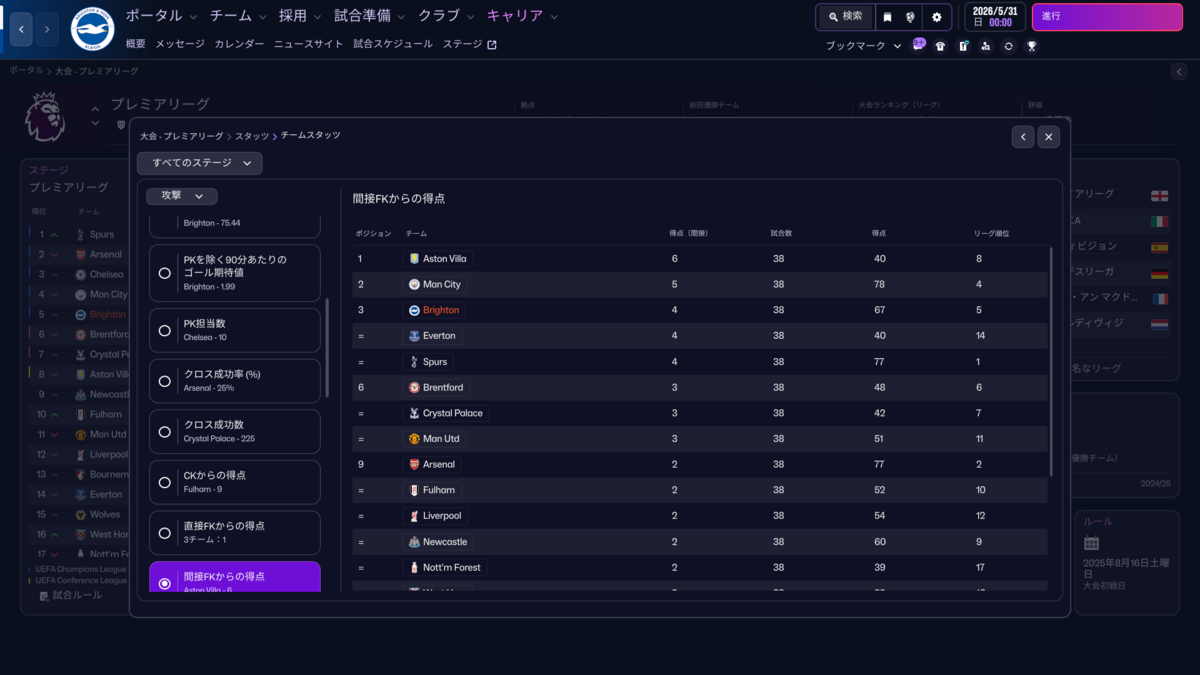Click Brentford crest in stats table
Image resolution: width=1200 pixels, height=675 pixels.
[x=414, y=387]
